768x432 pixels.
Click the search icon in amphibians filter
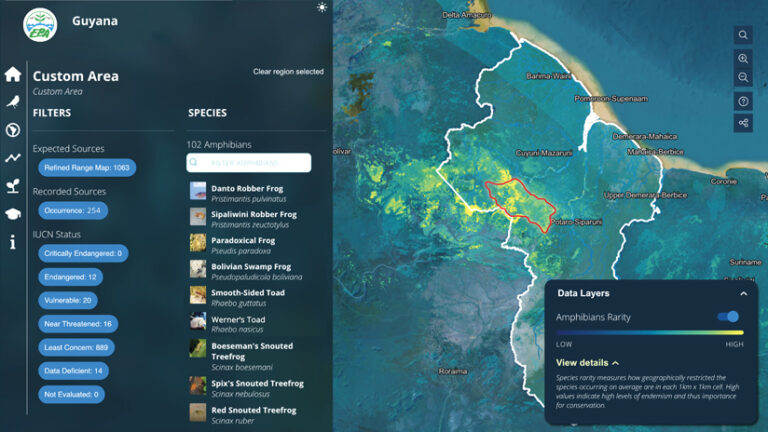point(193,162)
